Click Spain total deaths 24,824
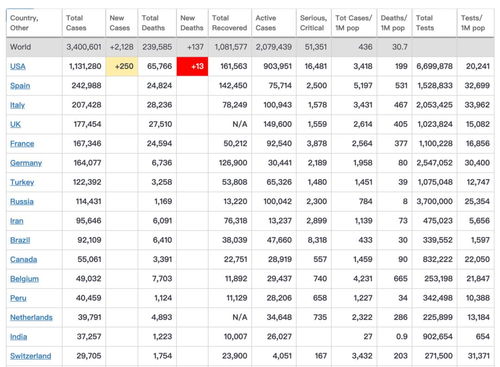This screenshot has height=367, width=500. coord(159,86)
